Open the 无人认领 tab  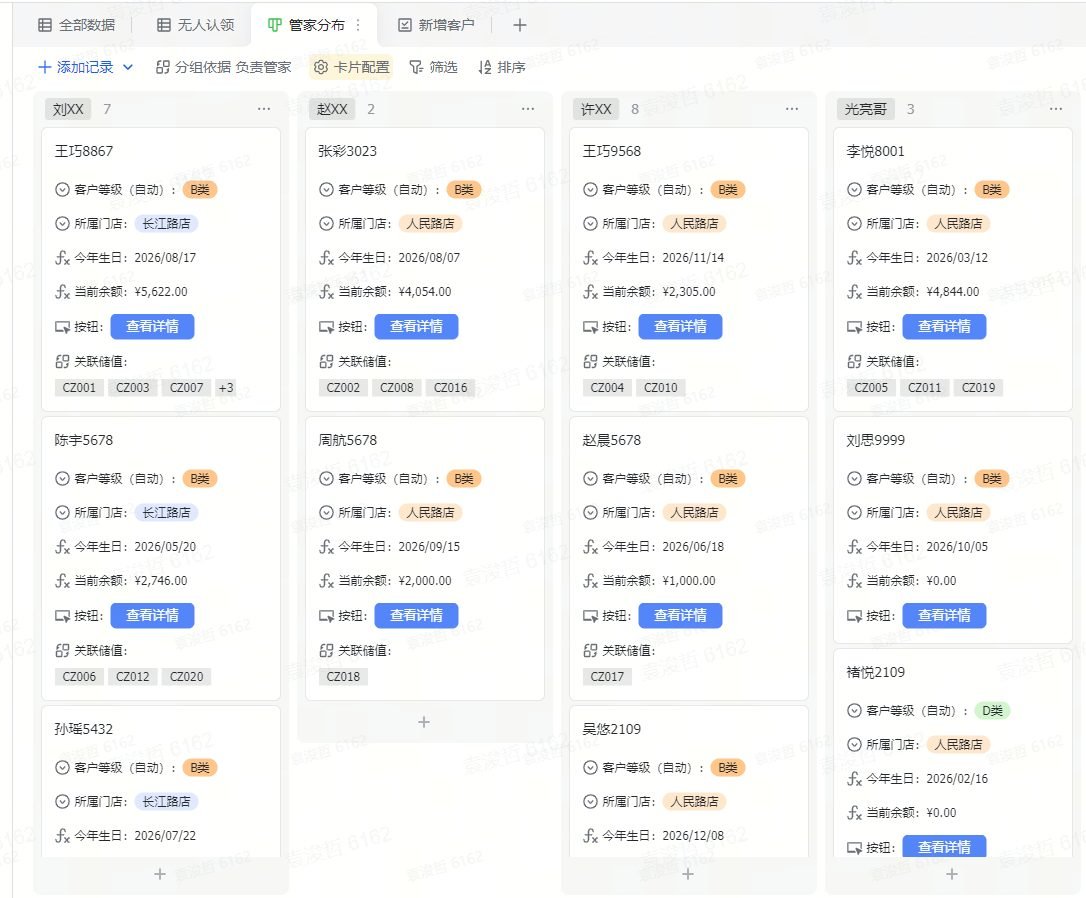195,25
